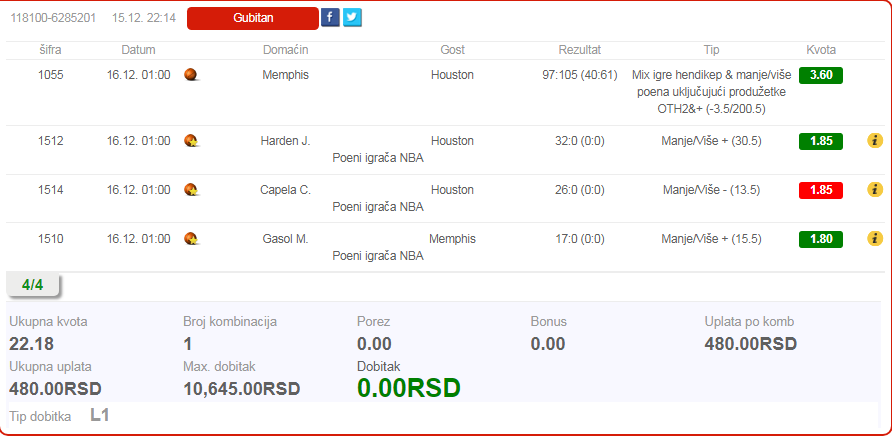Viewport: 892px width, 436px height.
Task: Open info icon for Harden J. bet
Action: (x=874, y=141)
